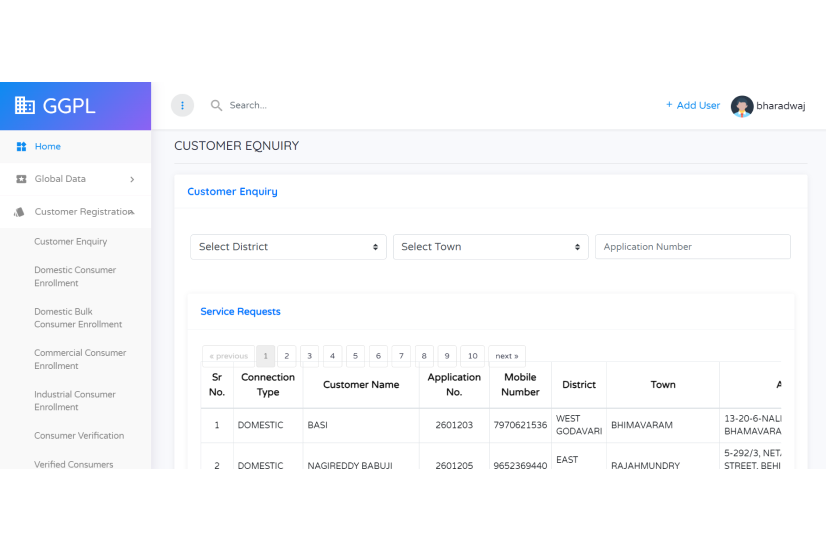
Task: Open Customer Enquiry in sidebar
Action: [71, 241]
